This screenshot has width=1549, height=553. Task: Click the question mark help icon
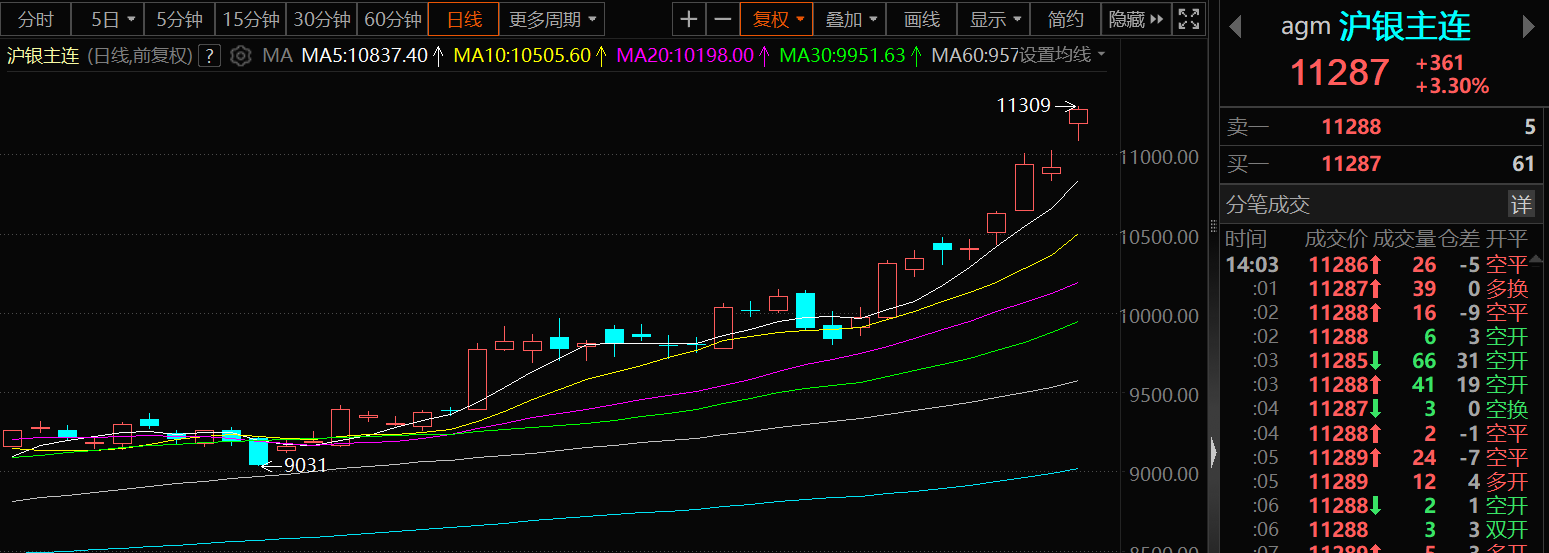point(209,56)
